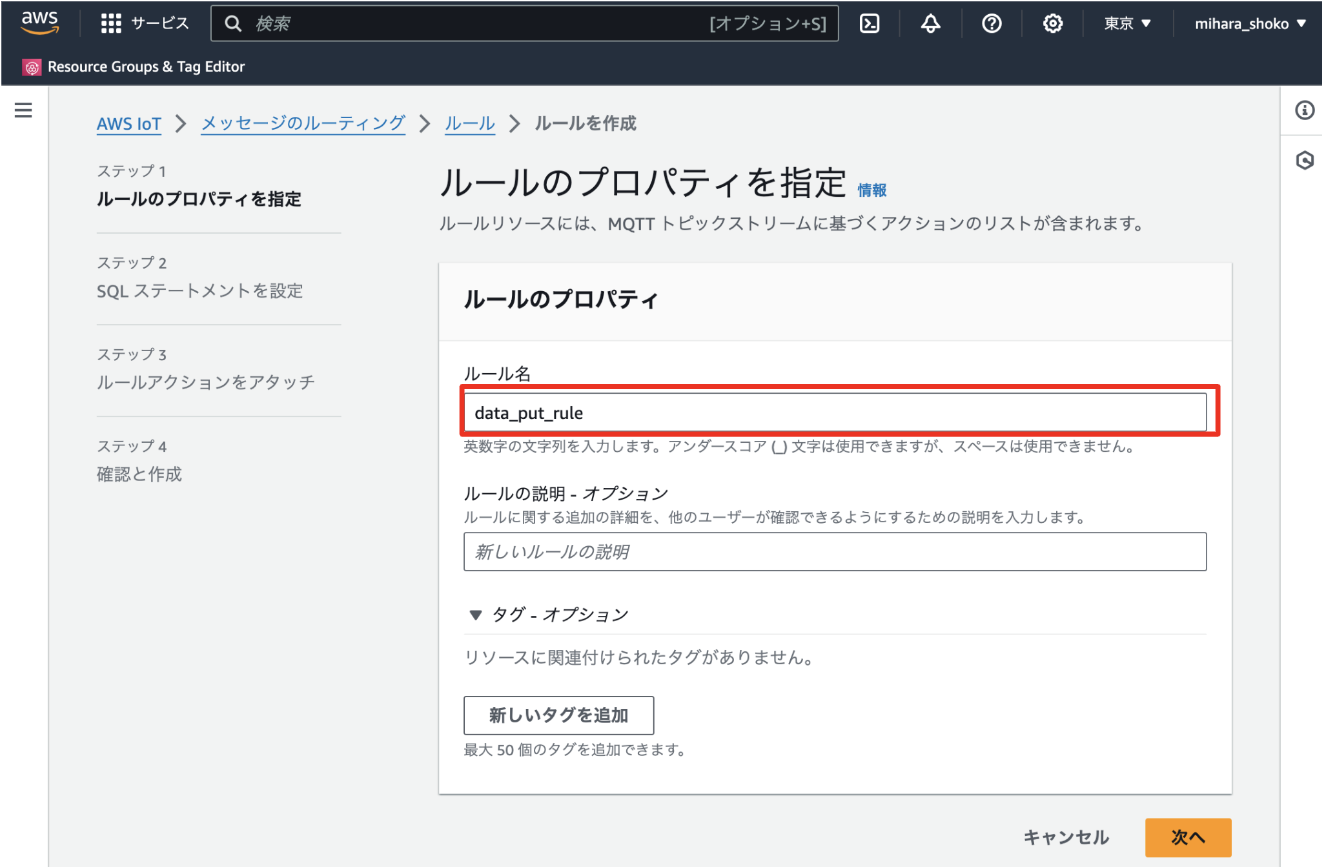Screen dimensions: 1322x868
Task: Click 新しいタグを追加 to add a tag
Action: pos(558,715)
